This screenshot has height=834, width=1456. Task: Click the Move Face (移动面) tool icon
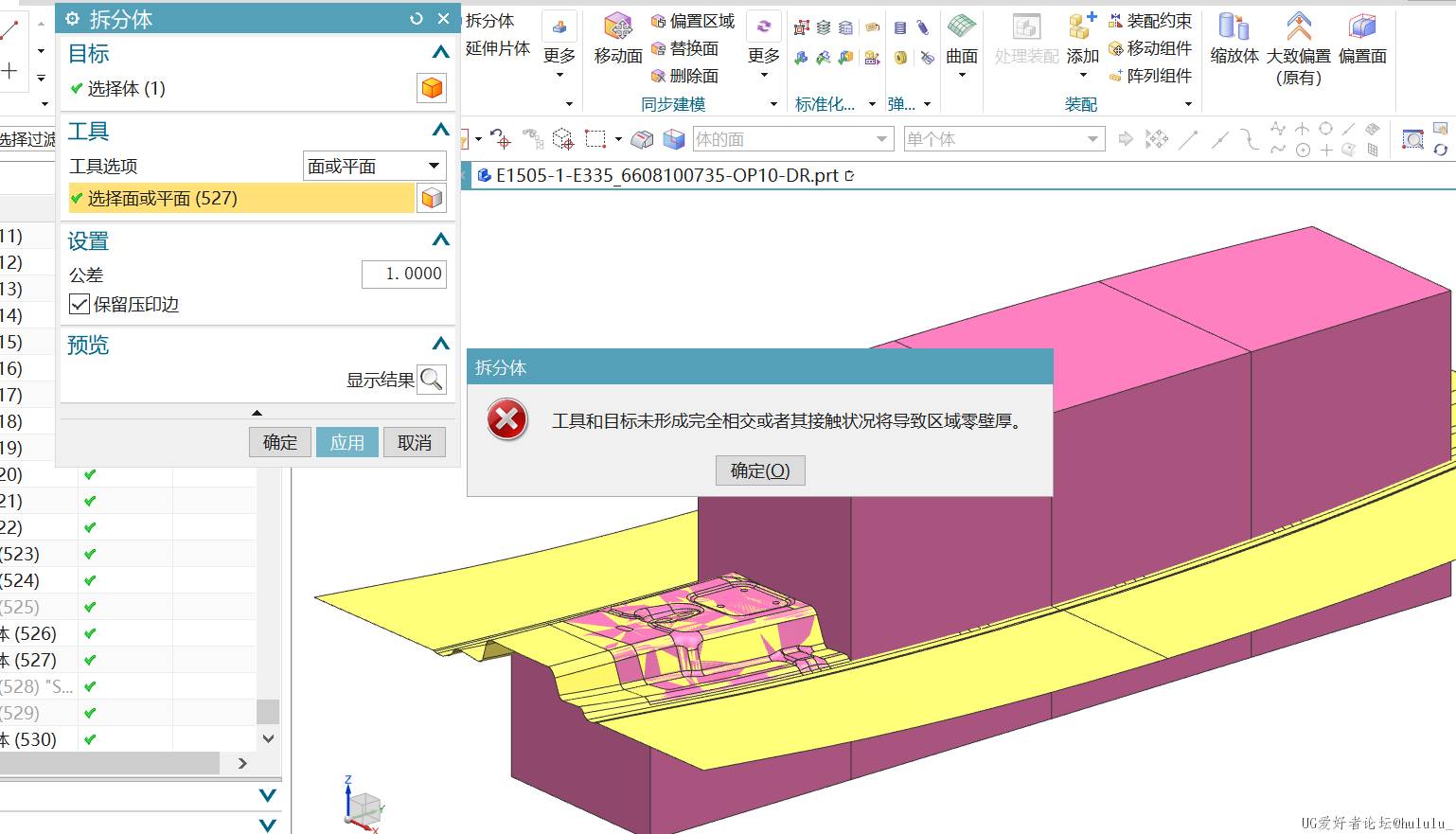(x=618, y=28)
